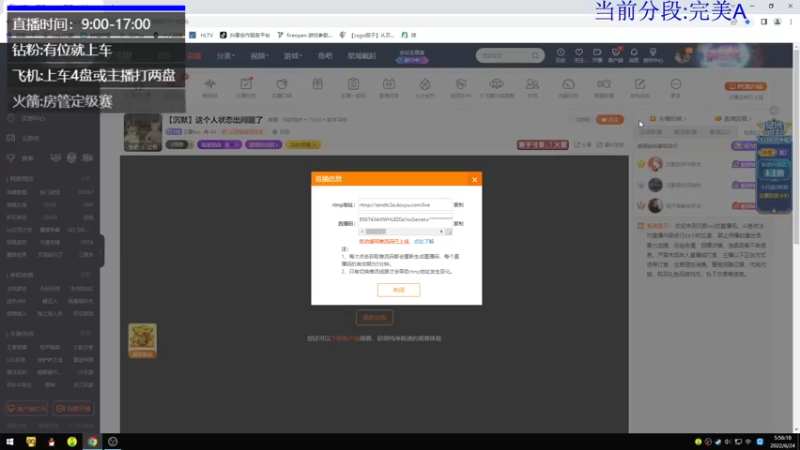Click the 关闭 button in the dialog
This screenshot has height=450, width=800.
[398, 290]
